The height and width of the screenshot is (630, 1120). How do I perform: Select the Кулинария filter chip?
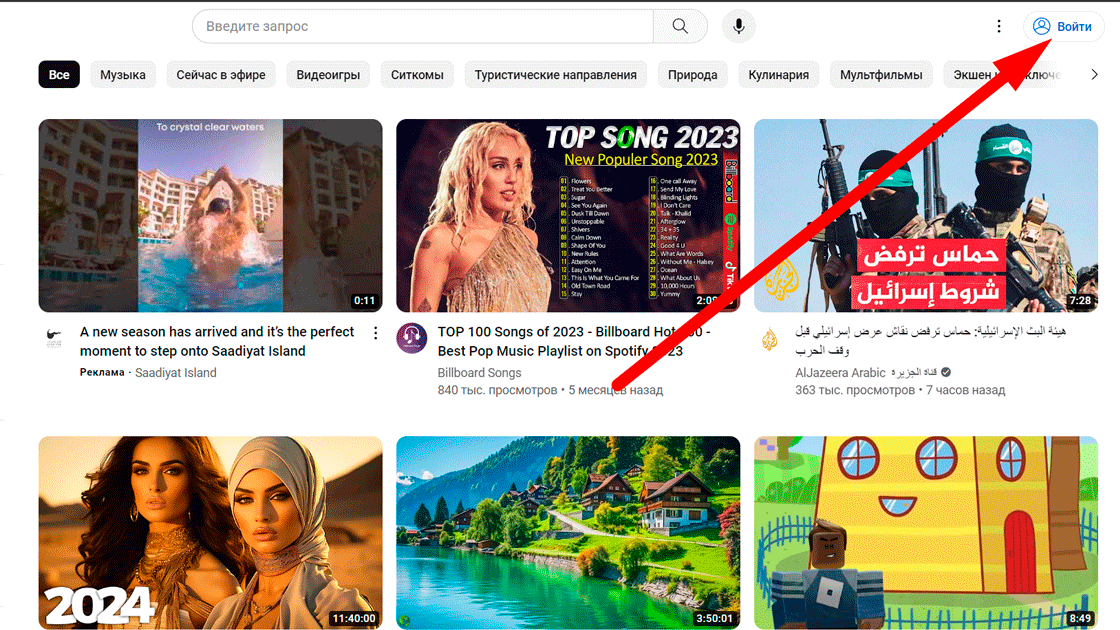[779, 74]
